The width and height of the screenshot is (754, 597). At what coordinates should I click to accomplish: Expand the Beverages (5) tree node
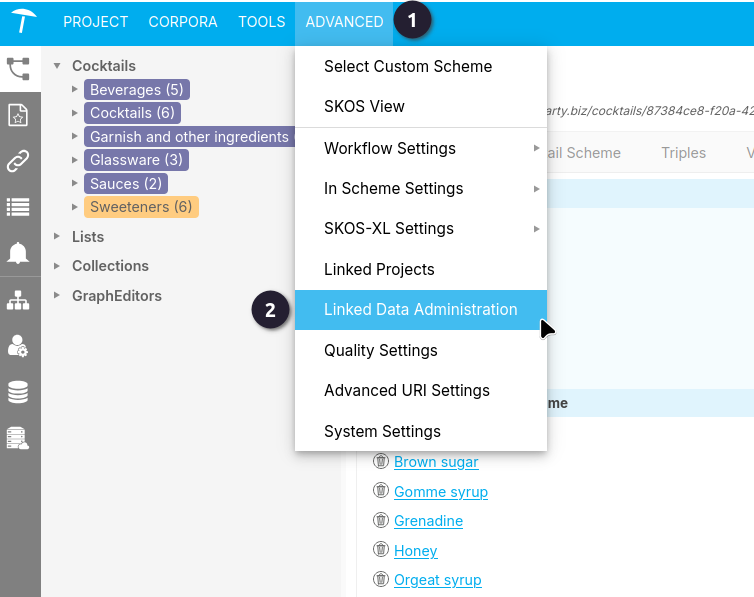[75, 89]
